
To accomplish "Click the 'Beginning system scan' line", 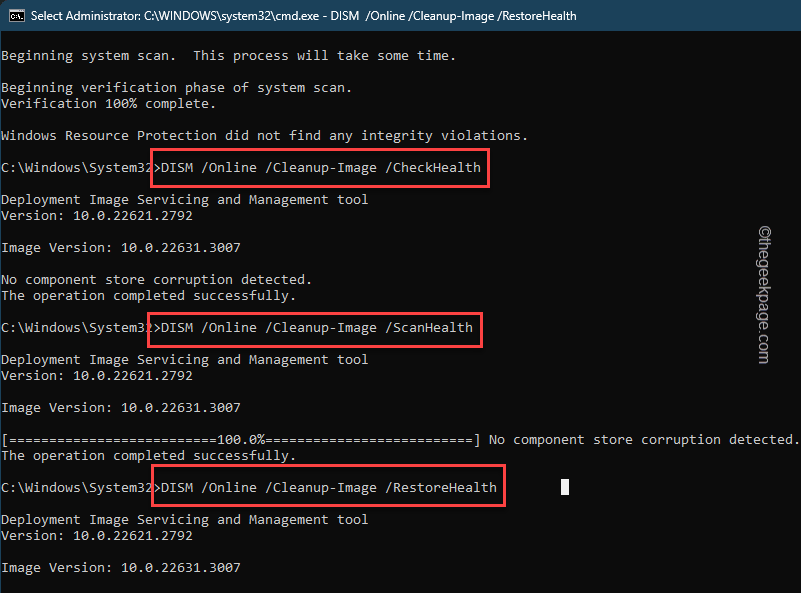I will click(228, 56).
